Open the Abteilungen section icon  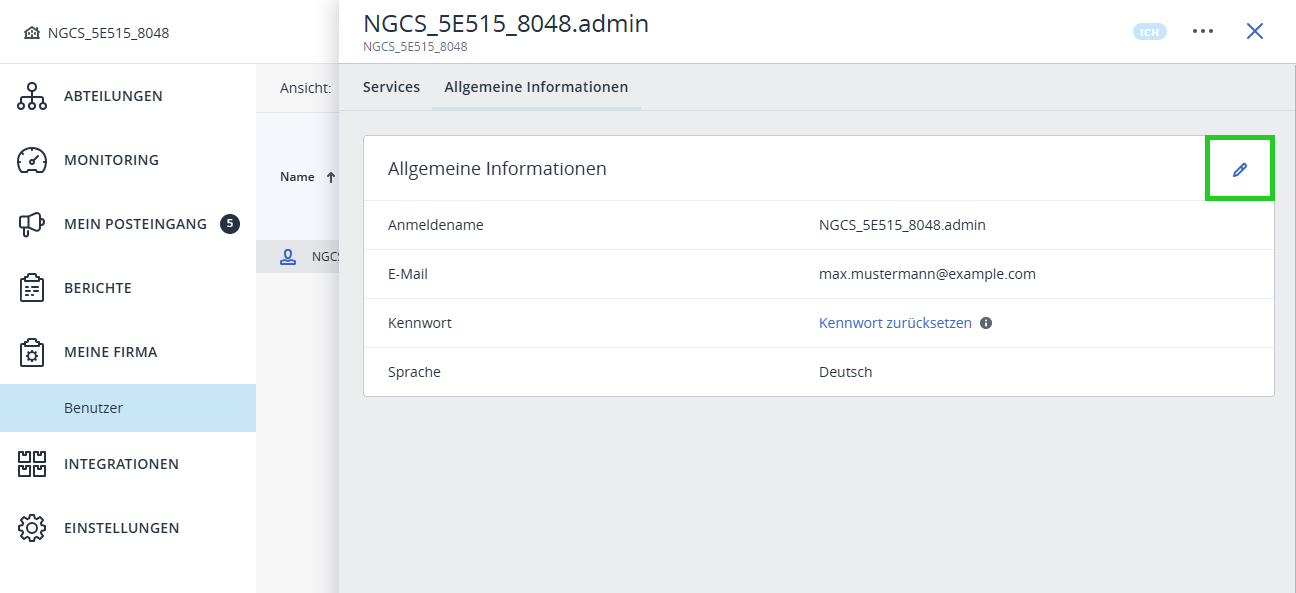click(31, 95)
